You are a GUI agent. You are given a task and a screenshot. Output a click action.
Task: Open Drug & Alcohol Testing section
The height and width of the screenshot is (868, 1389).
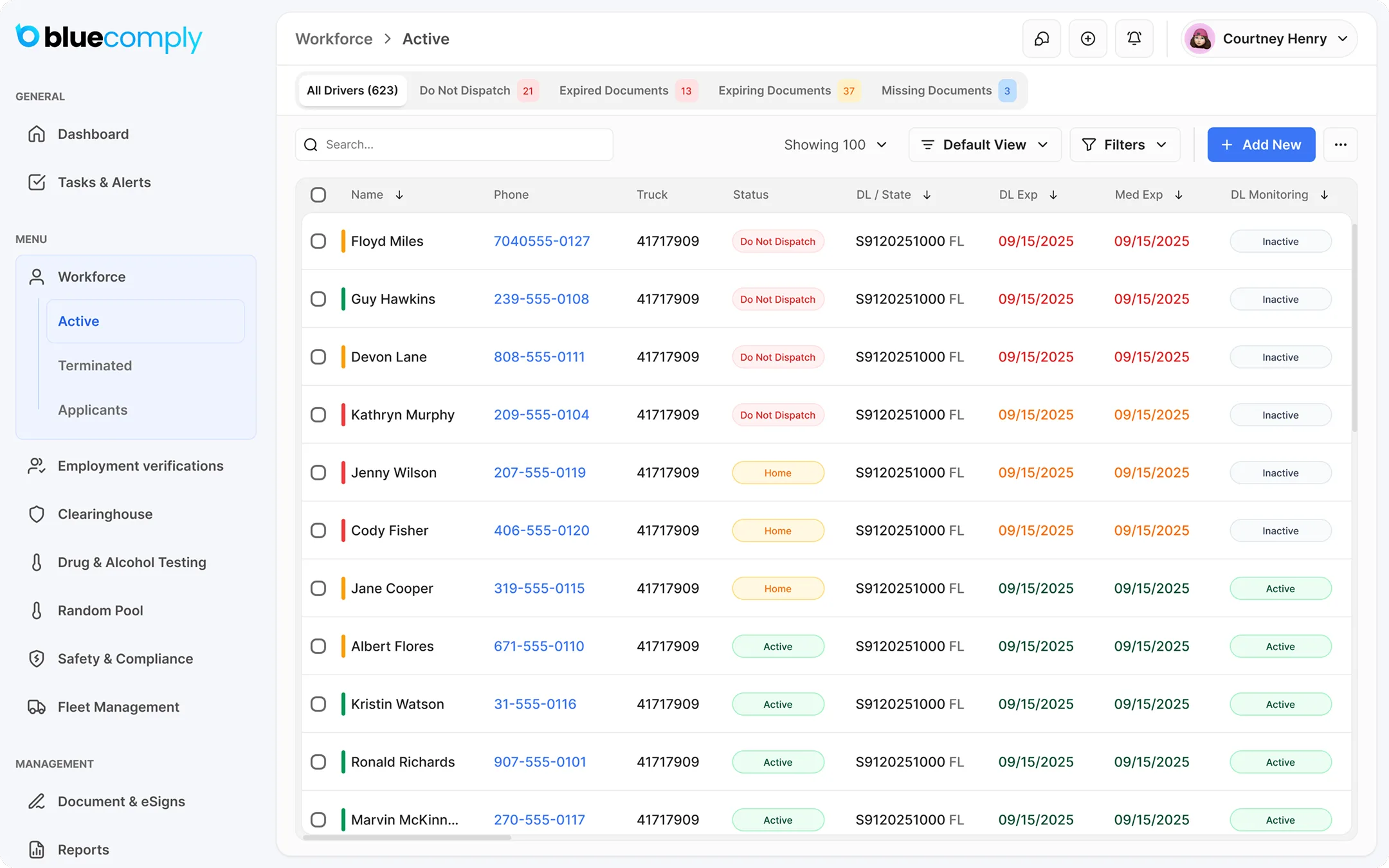(x=132, y=562)
